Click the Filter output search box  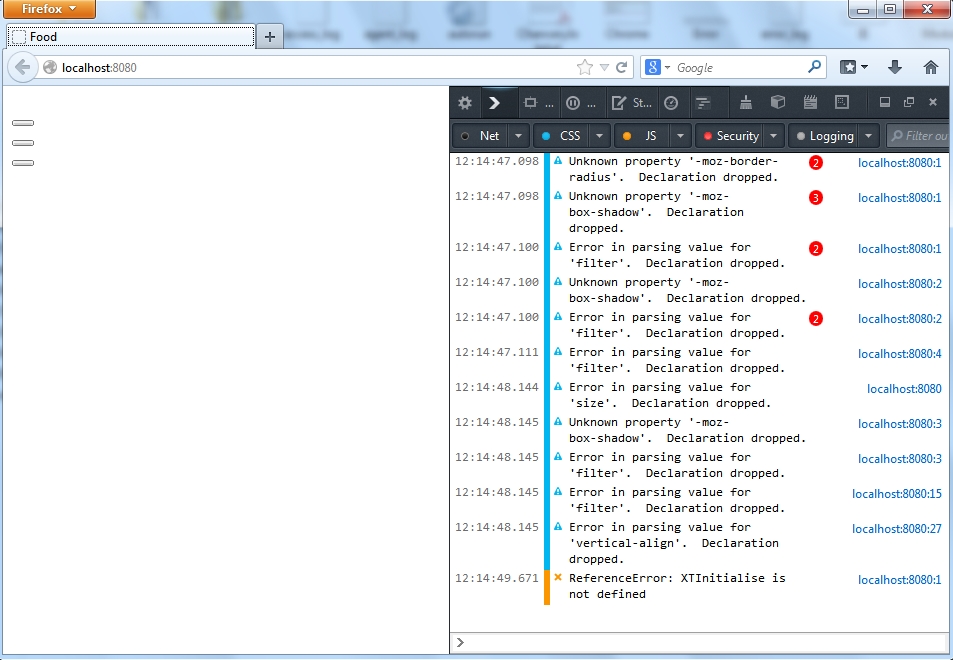tap(918, 136)
